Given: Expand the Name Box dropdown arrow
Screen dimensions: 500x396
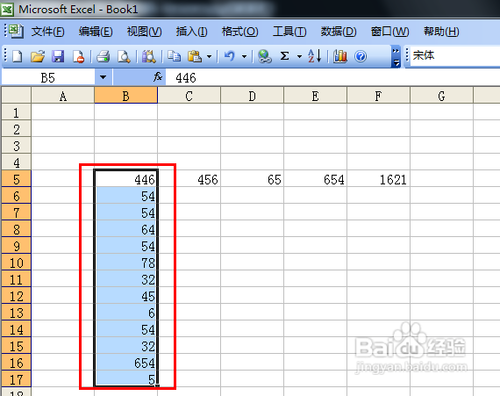Looking at the screenshot, I should (103, 77).
